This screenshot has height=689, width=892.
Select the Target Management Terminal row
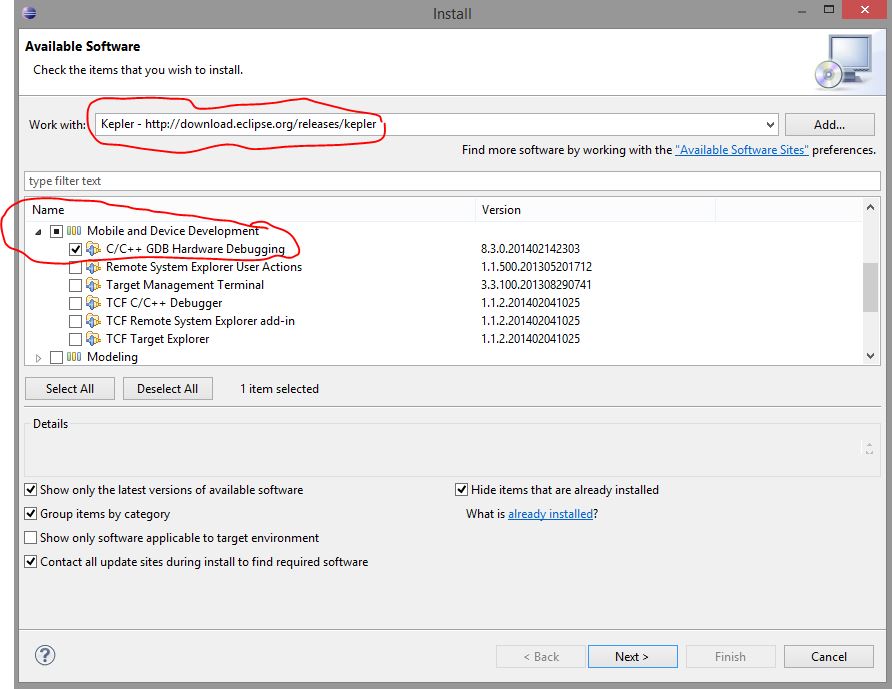coord(444,284)
